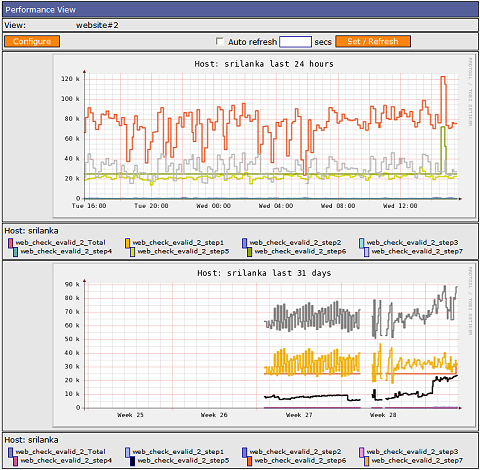Click the web_check_evalid_2_step5 swatch in the 31-day legend
The height and width of the screenshot is (470, 480).
click(x=132, y=461)
